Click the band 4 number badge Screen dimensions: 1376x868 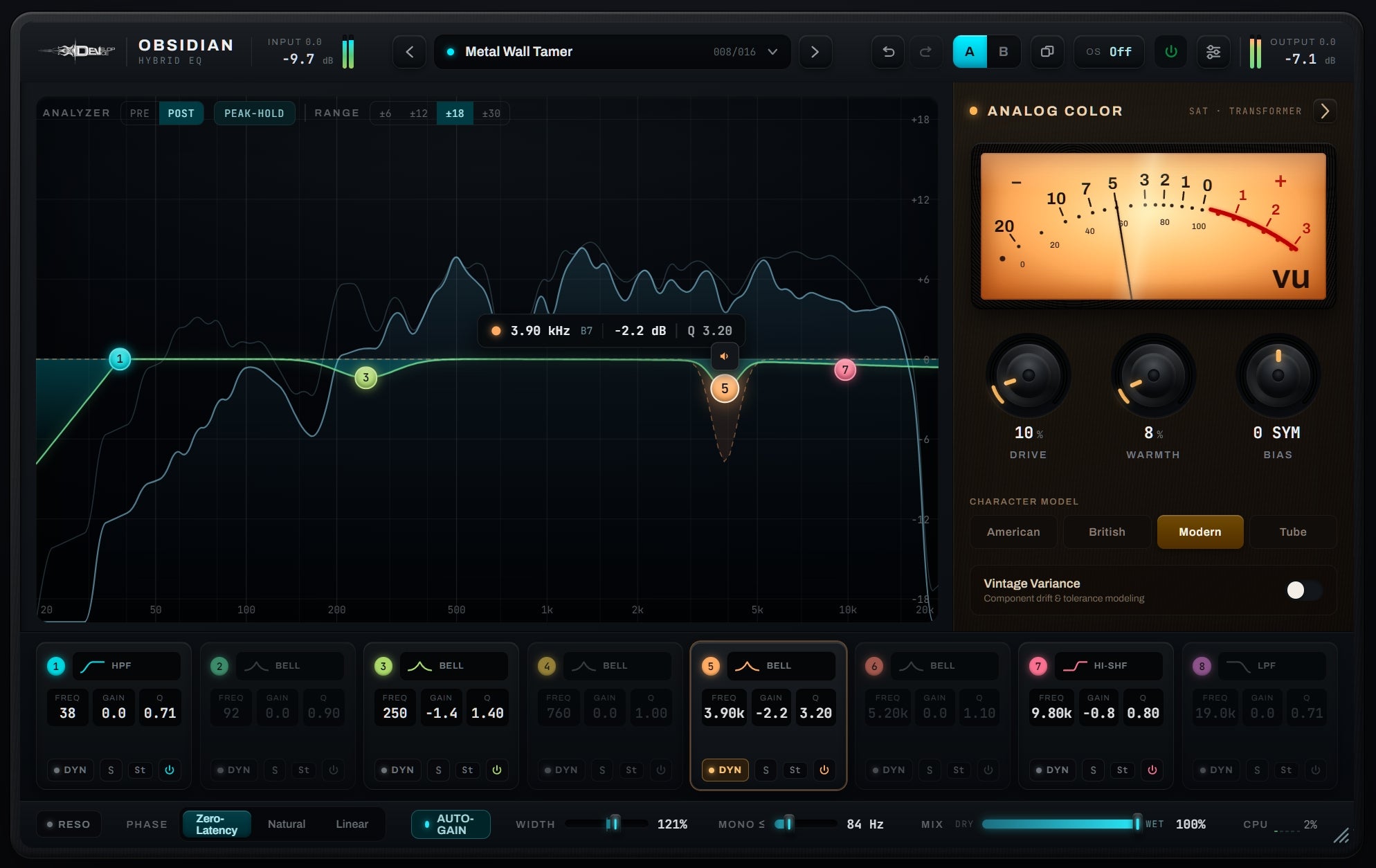tap(547, 666)
